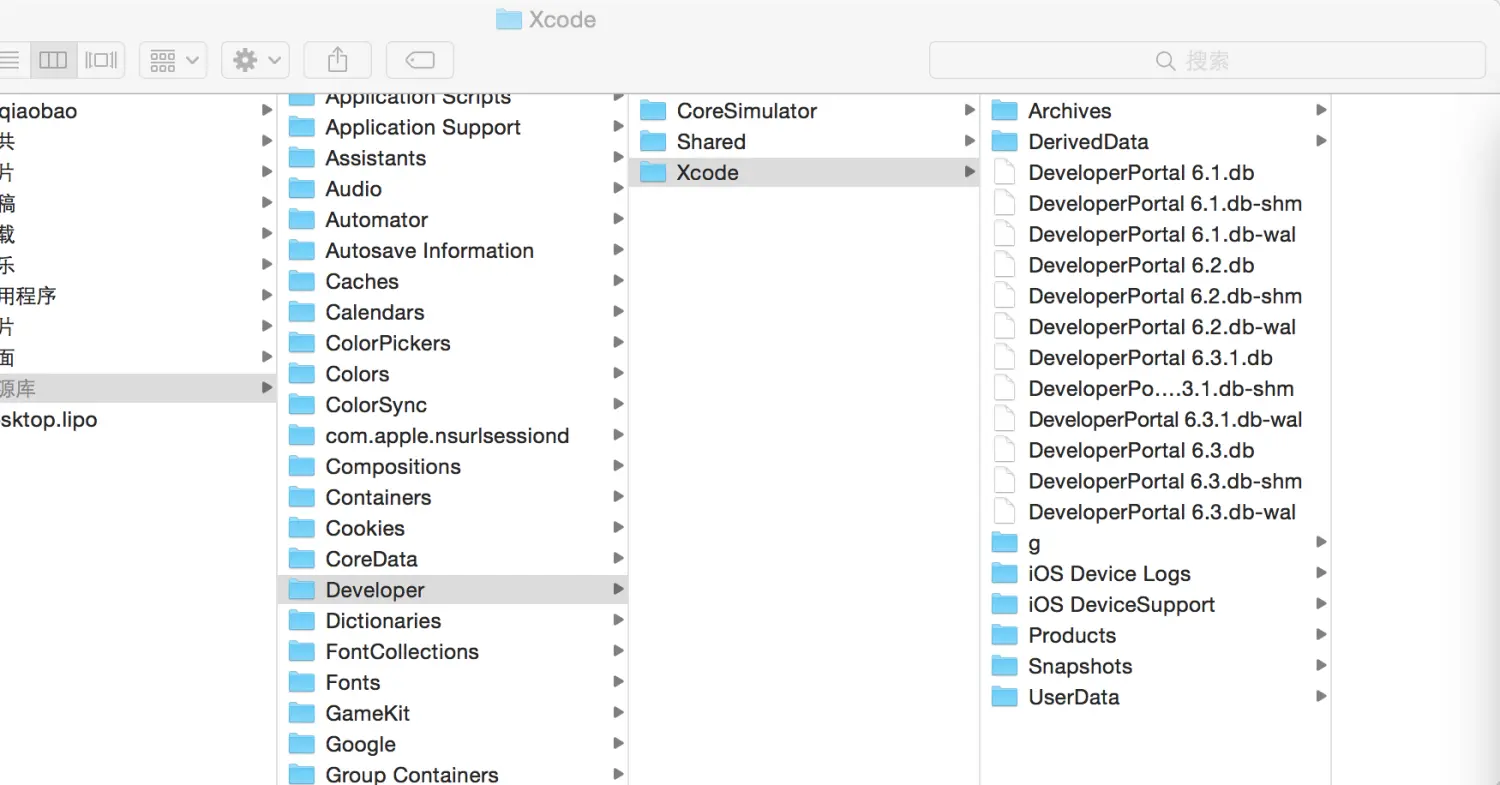Viewport: 1500px width, 785px height.
Task: Select the com.apple.nsurlsessiond folder
Action: pyautogui.click(x=452, y=436)
